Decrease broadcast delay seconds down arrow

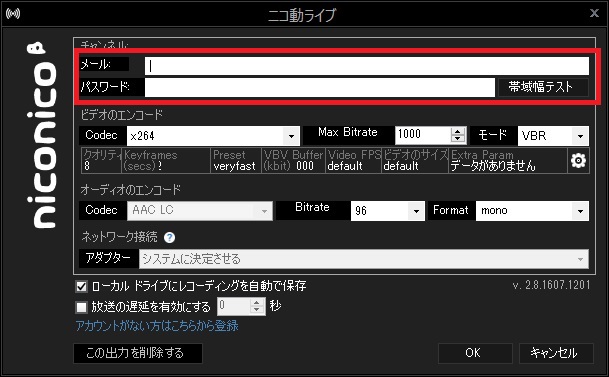[256, 310]
